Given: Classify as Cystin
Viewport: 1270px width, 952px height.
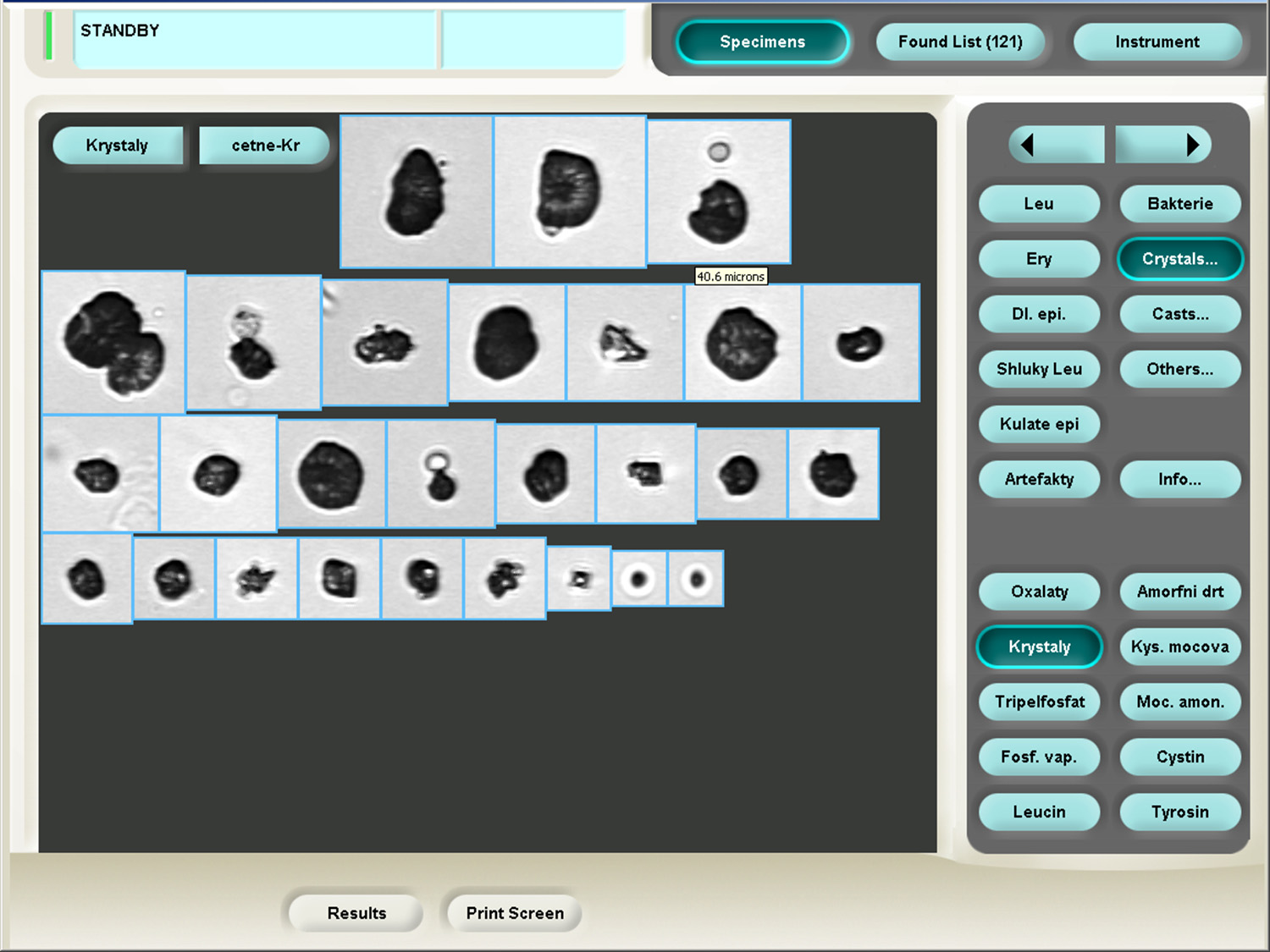Looking at the screenshot, I should point(1180,757).
